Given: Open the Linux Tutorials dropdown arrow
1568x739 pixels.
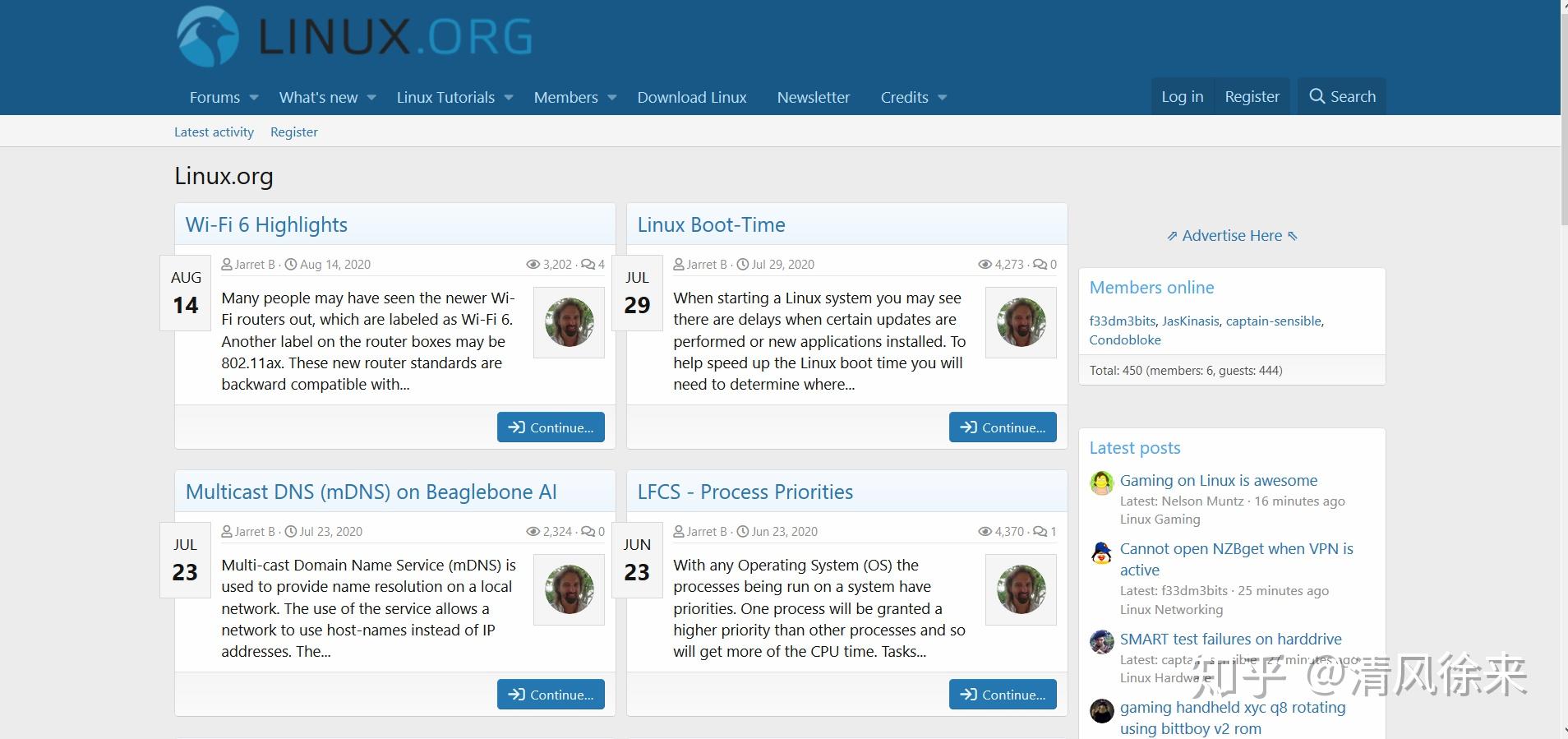Looking at the screenshot, I should click(509, 98).
